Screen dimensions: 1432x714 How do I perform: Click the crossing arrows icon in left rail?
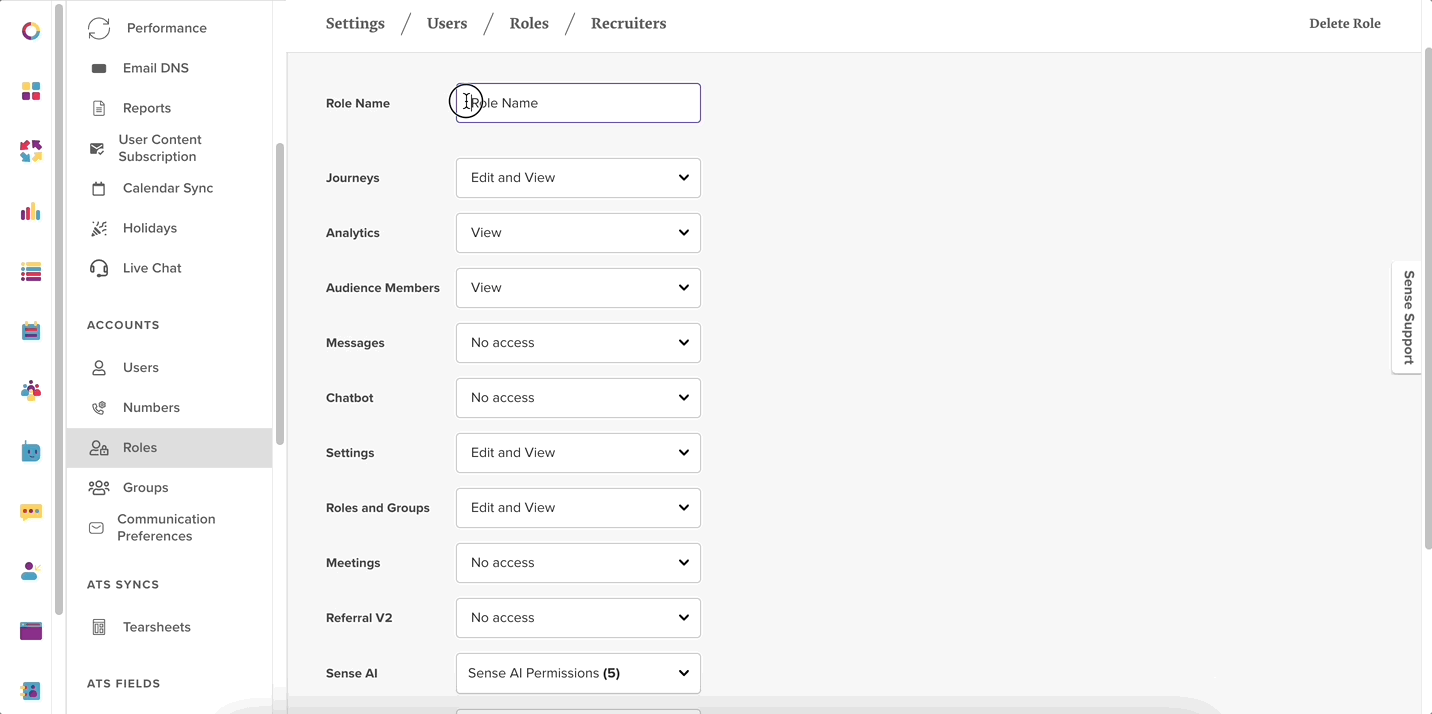tap(31, 151)
